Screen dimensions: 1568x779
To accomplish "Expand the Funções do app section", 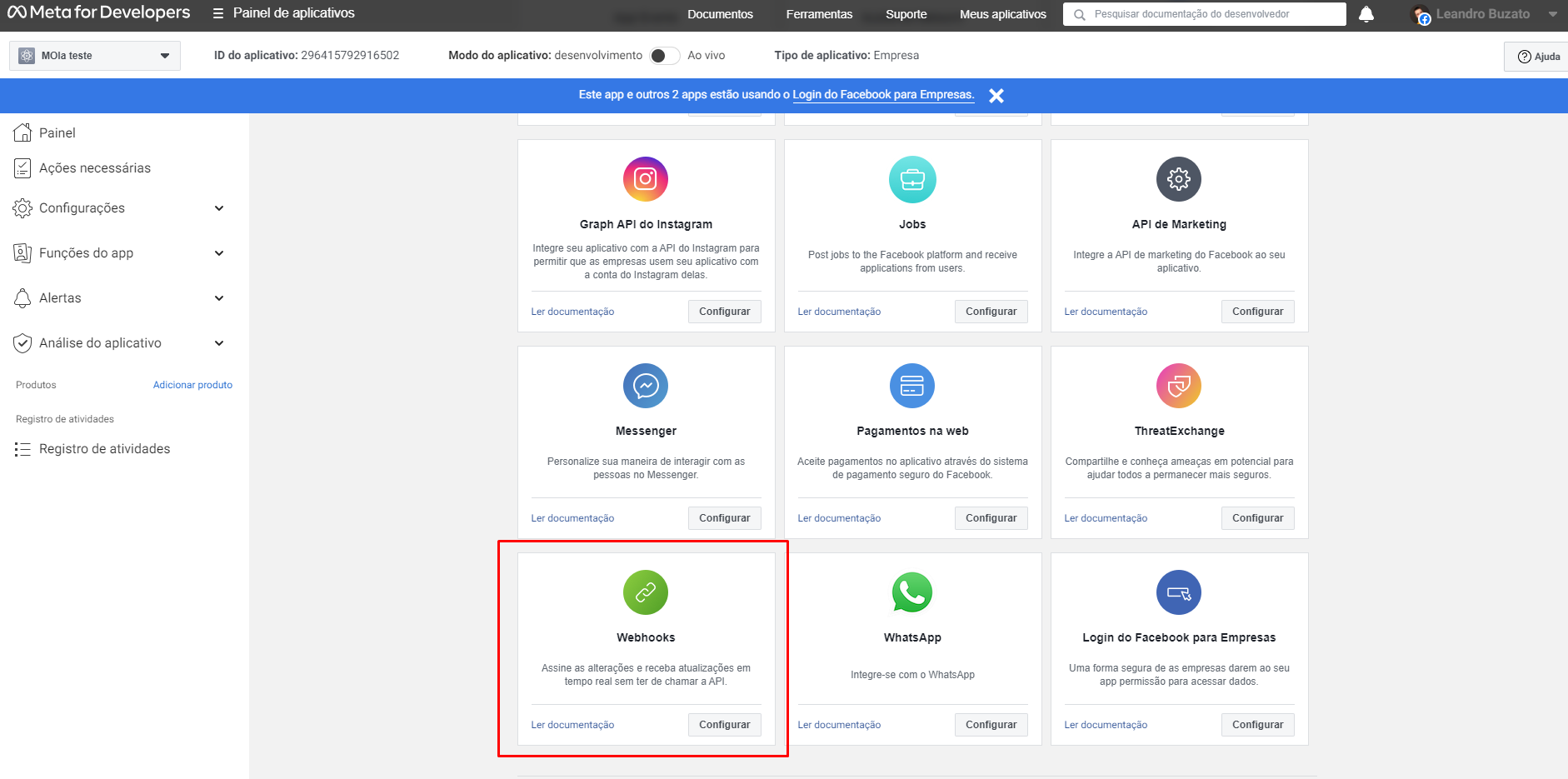I will click(x=219, y=253).
